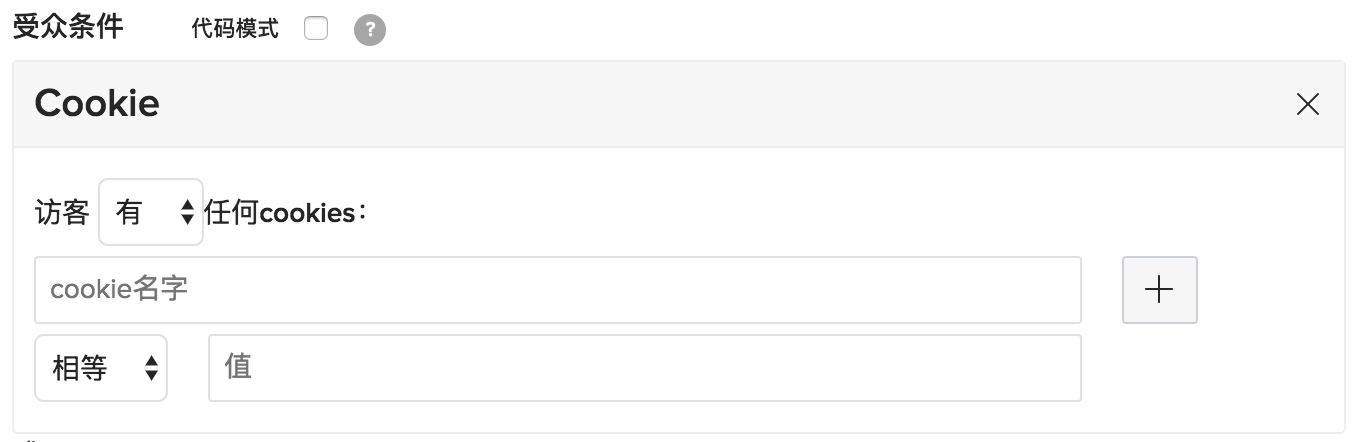Click the 访客 label text
1360x442 pixels.
click(x=62, y=212)
